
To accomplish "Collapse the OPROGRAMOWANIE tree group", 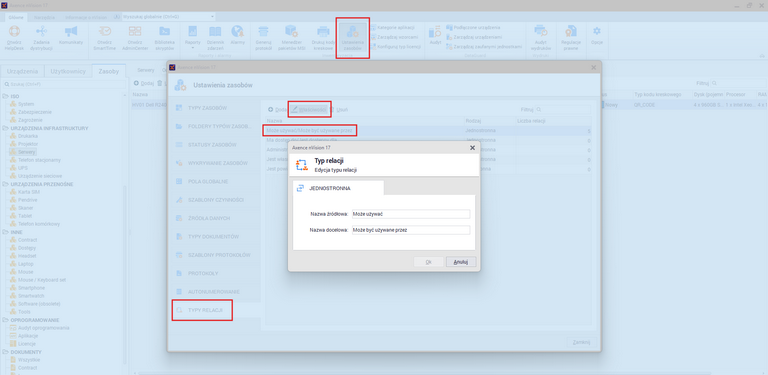I will coord(5,320).
